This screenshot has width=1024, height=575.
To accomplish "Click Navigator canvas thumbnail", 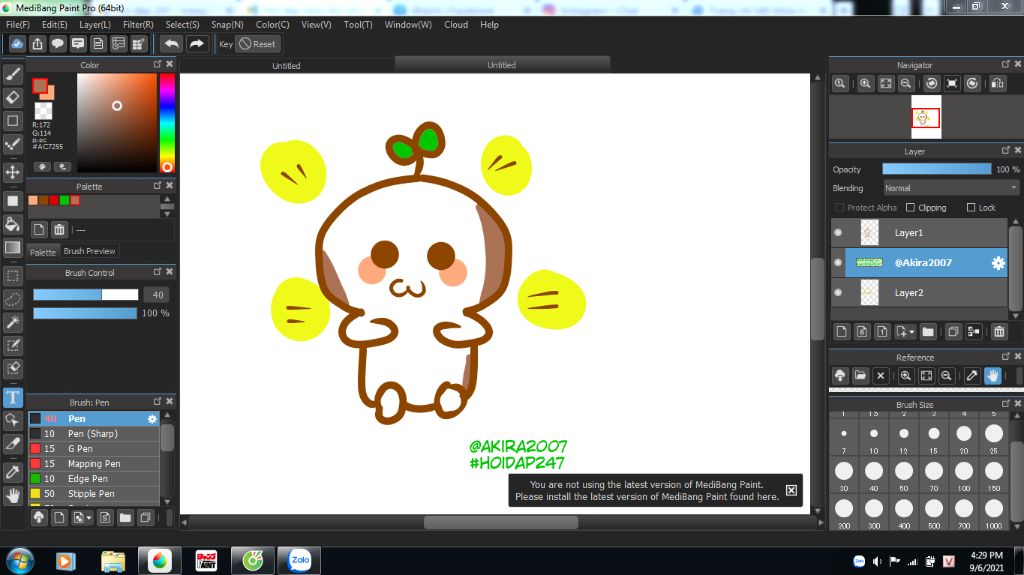I will tap(926, 117).
